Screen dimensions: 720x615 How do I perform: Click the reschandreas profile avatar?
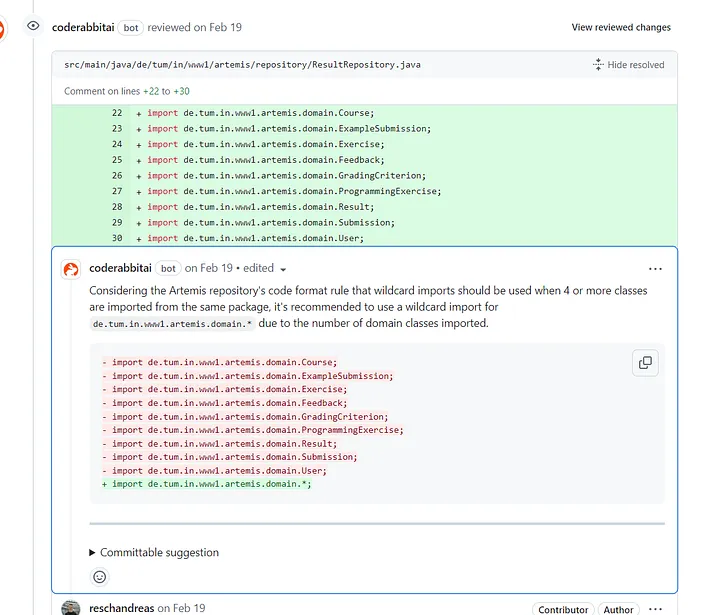click(71, 608)
